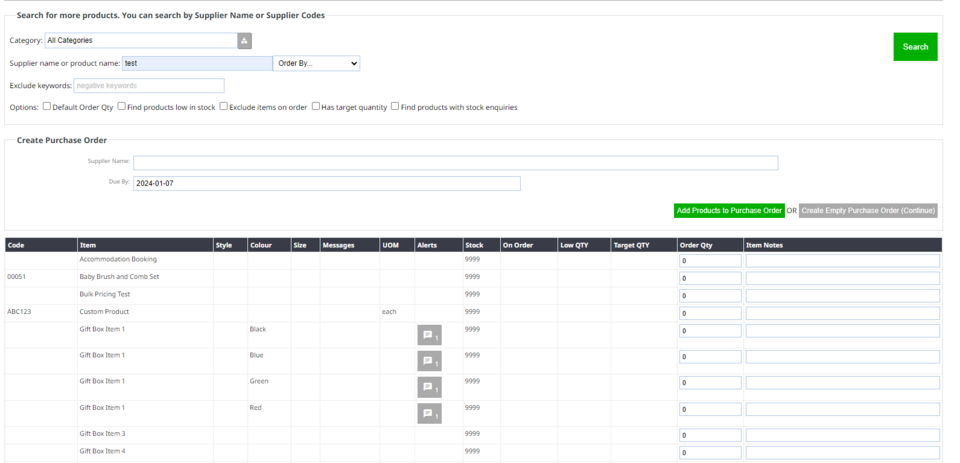Open alert message icon for Blue Gift Box Item
The image size is (960, 463).
(429, 362)
